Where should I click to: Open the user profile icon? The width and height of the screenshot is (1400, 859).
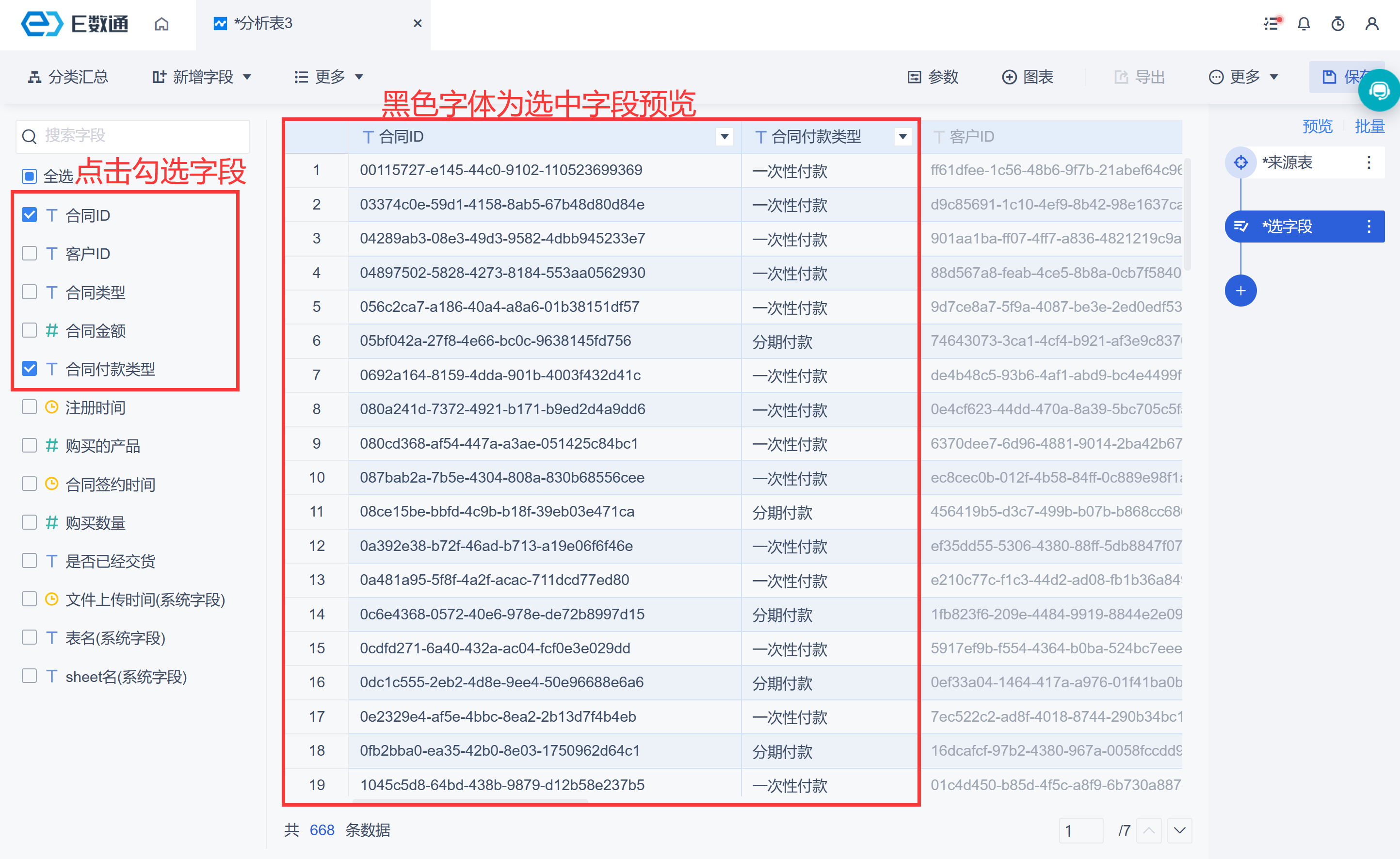click(x=1371, y=24)
